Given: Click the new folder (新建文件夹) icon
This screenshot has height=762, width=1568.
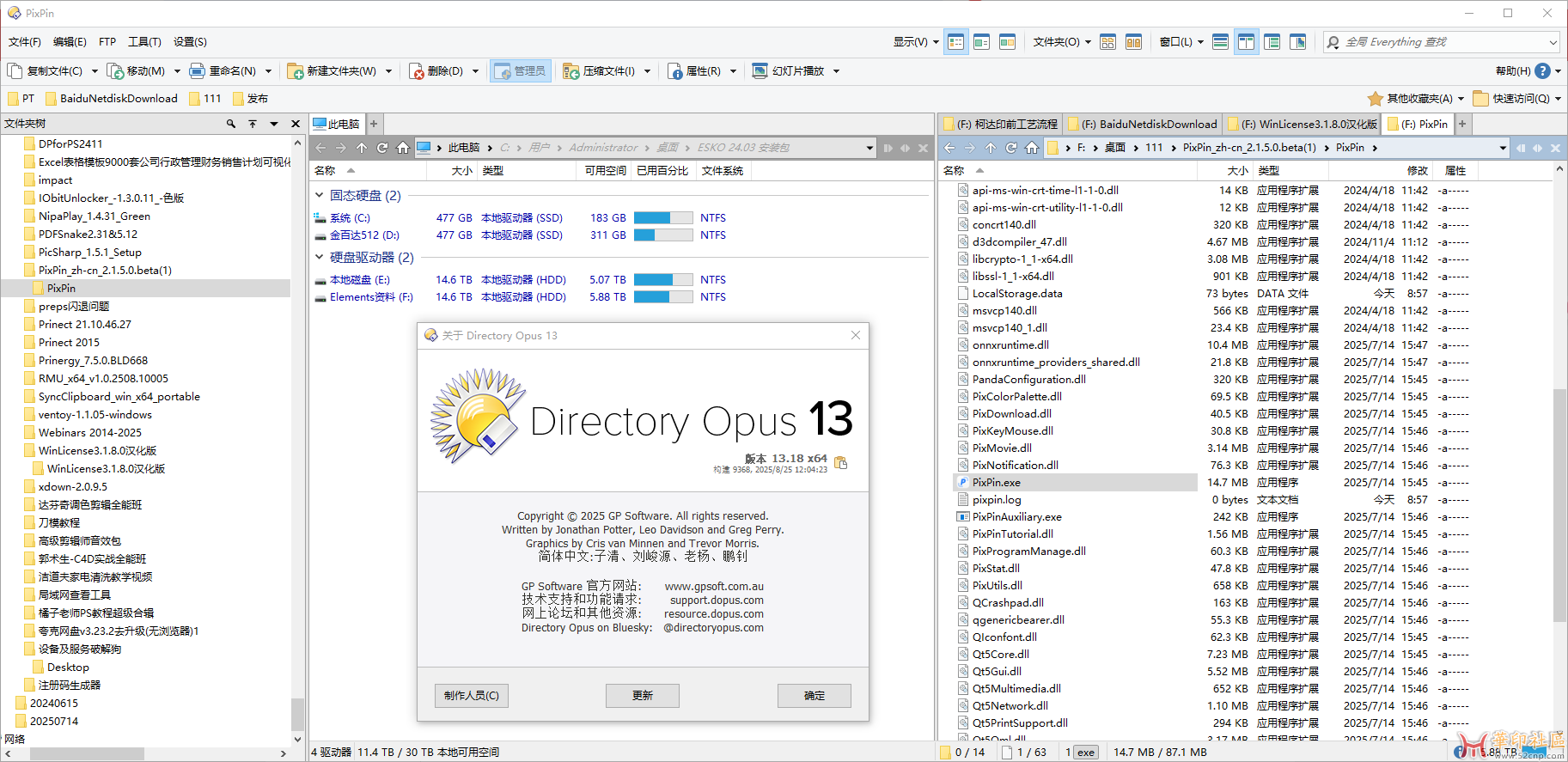Looking at the screenshot, I should (296, 71).
